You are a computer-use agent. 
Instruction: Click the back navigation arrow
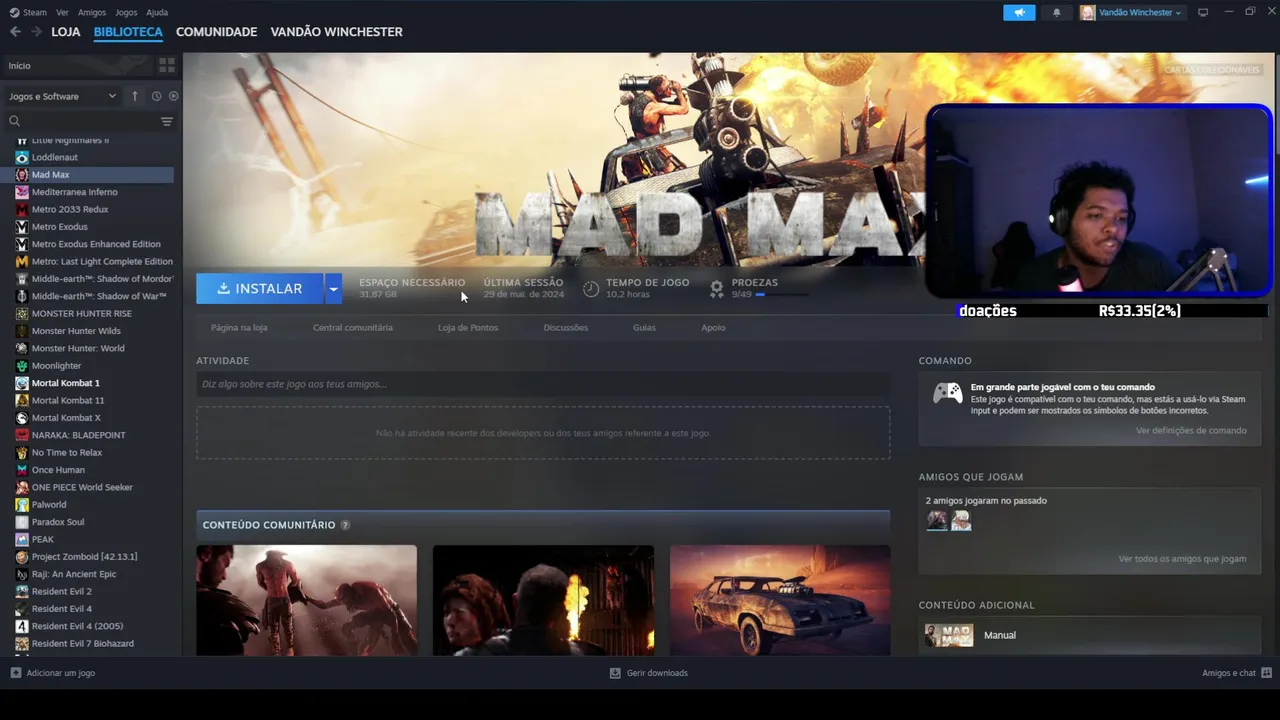[15, 32]
